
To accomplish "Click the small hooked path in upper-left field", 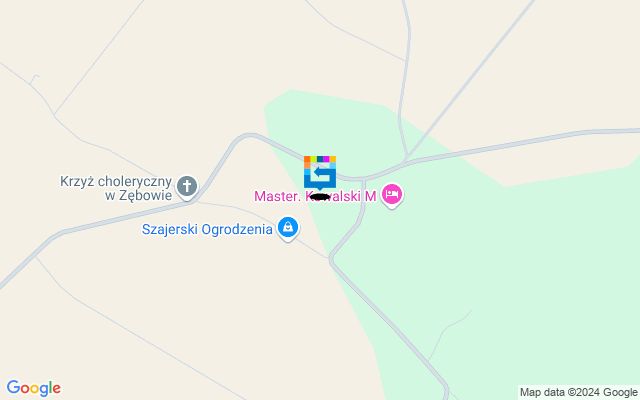I will [34, 78].
